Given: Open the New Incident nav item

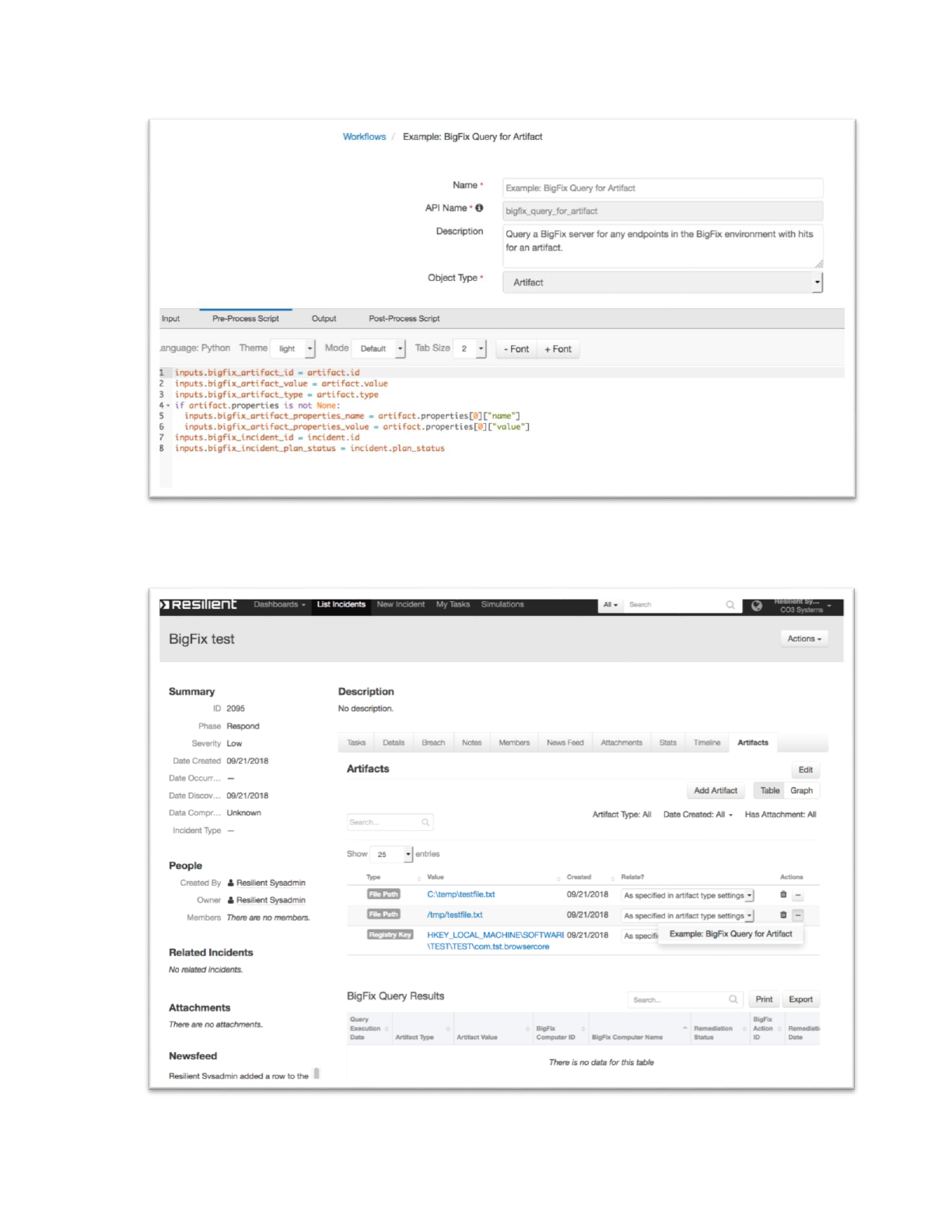Looking at the screenshot, I should (401, 604).
